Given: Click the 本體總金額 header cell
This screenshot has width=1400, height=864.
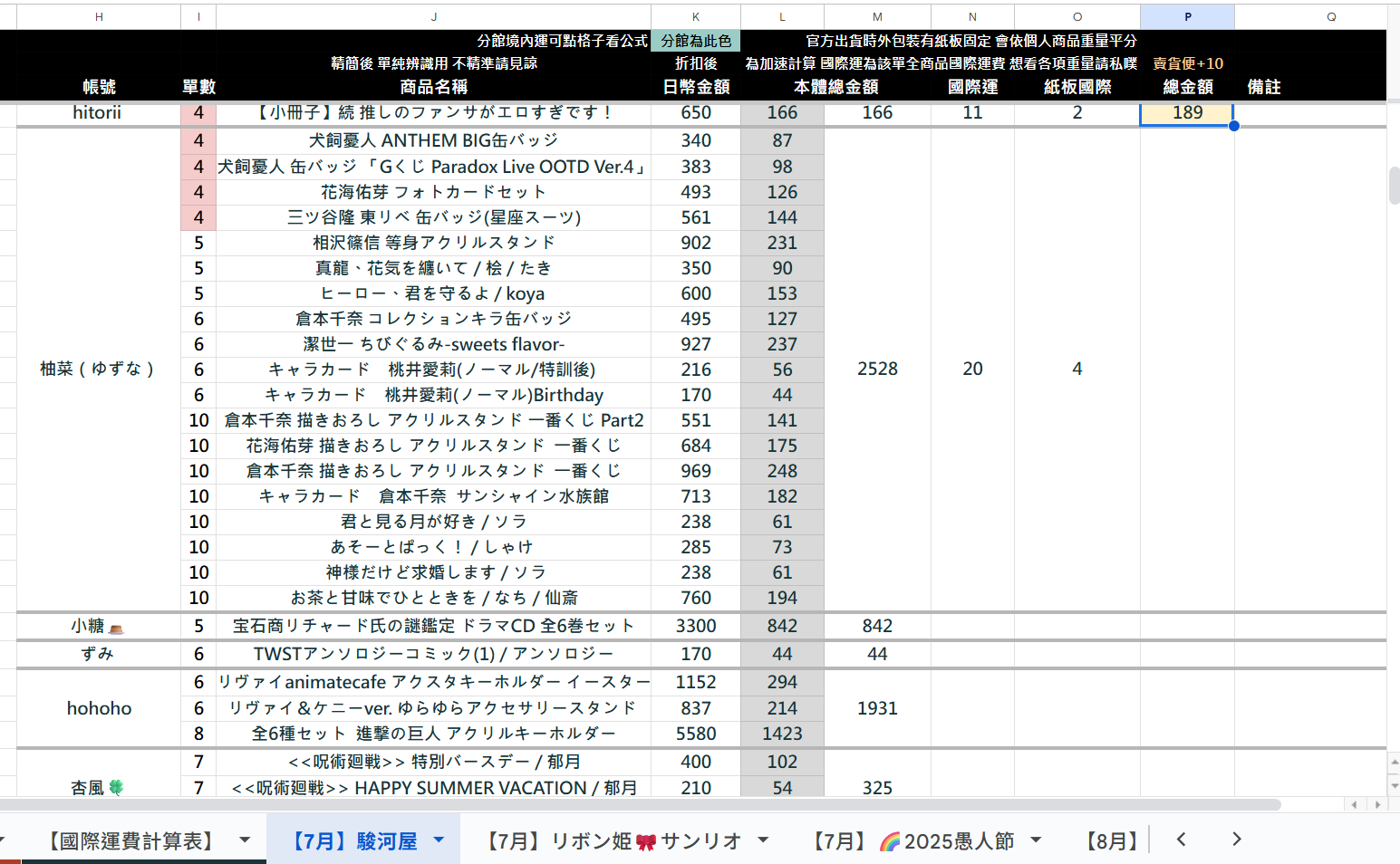Looking at the screenshot, I should tap(835, 87).
